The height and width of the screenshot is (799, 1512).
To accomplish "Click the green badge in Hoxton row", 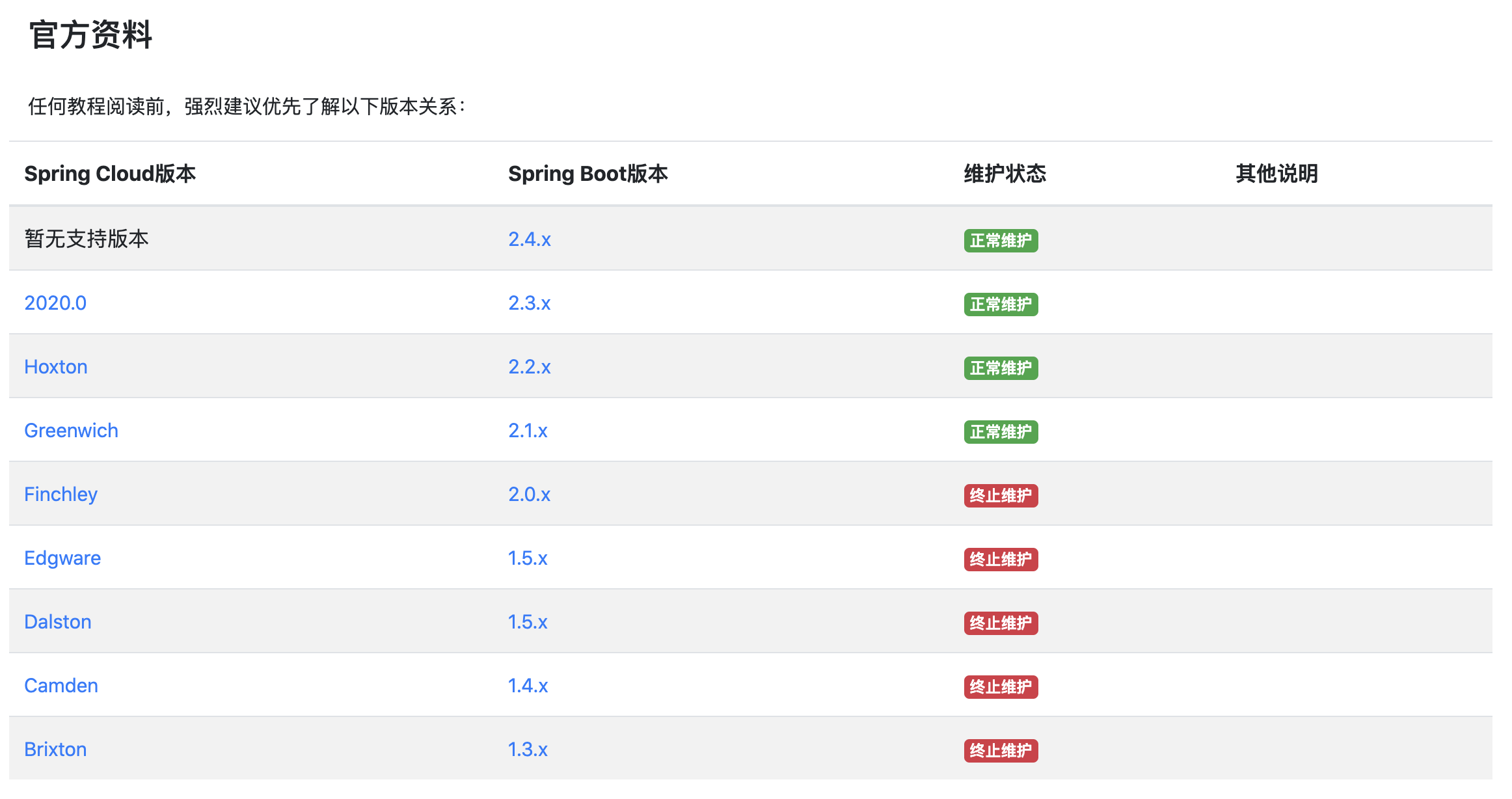I will (x=1001, y=368).
